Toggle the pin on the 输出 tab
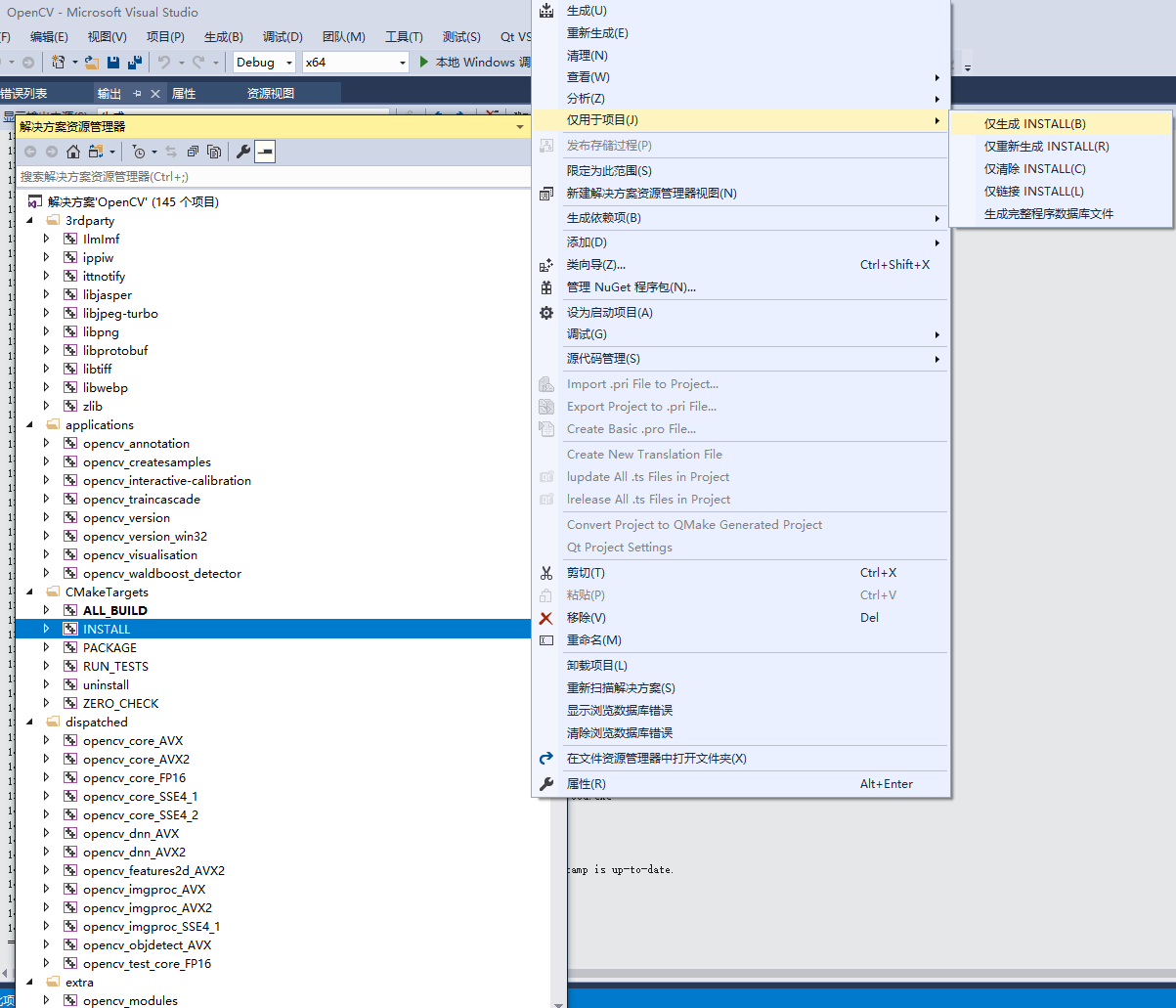Viewport: 1176px width, 1008px height. coord(137,94)
